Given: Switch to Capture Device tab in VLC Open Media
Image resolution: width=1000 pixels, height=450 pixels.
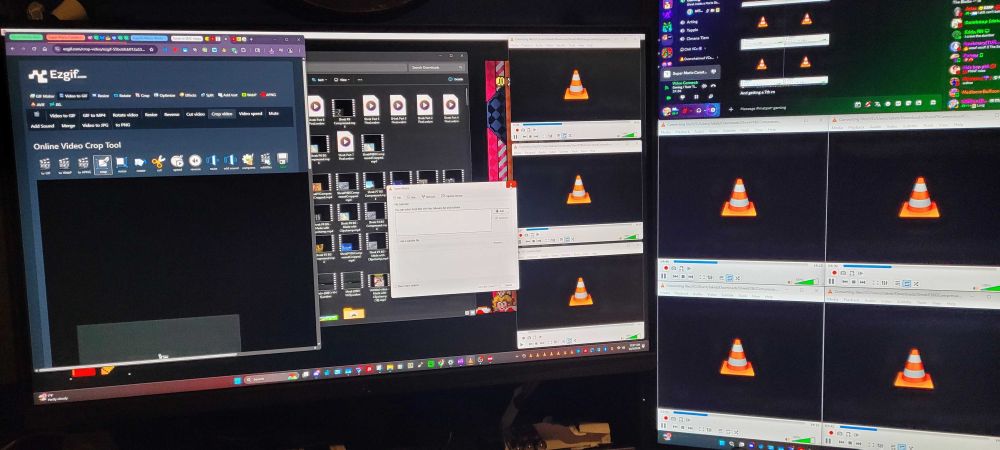Looking at the screenshot, I should (452, 196).
